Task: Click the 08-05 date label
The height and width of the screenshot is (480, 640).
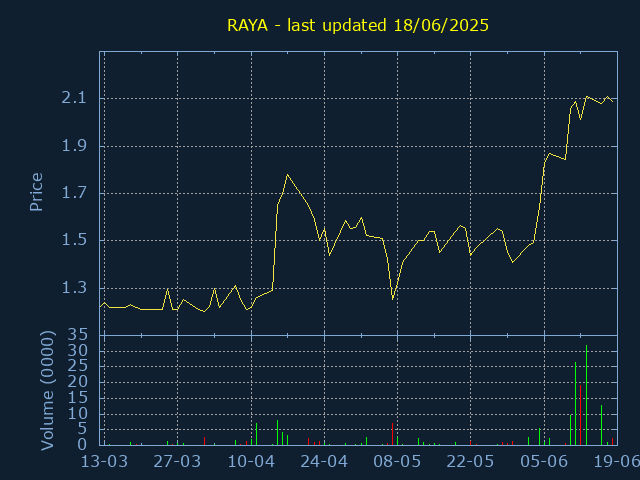Action: [397, 462]
